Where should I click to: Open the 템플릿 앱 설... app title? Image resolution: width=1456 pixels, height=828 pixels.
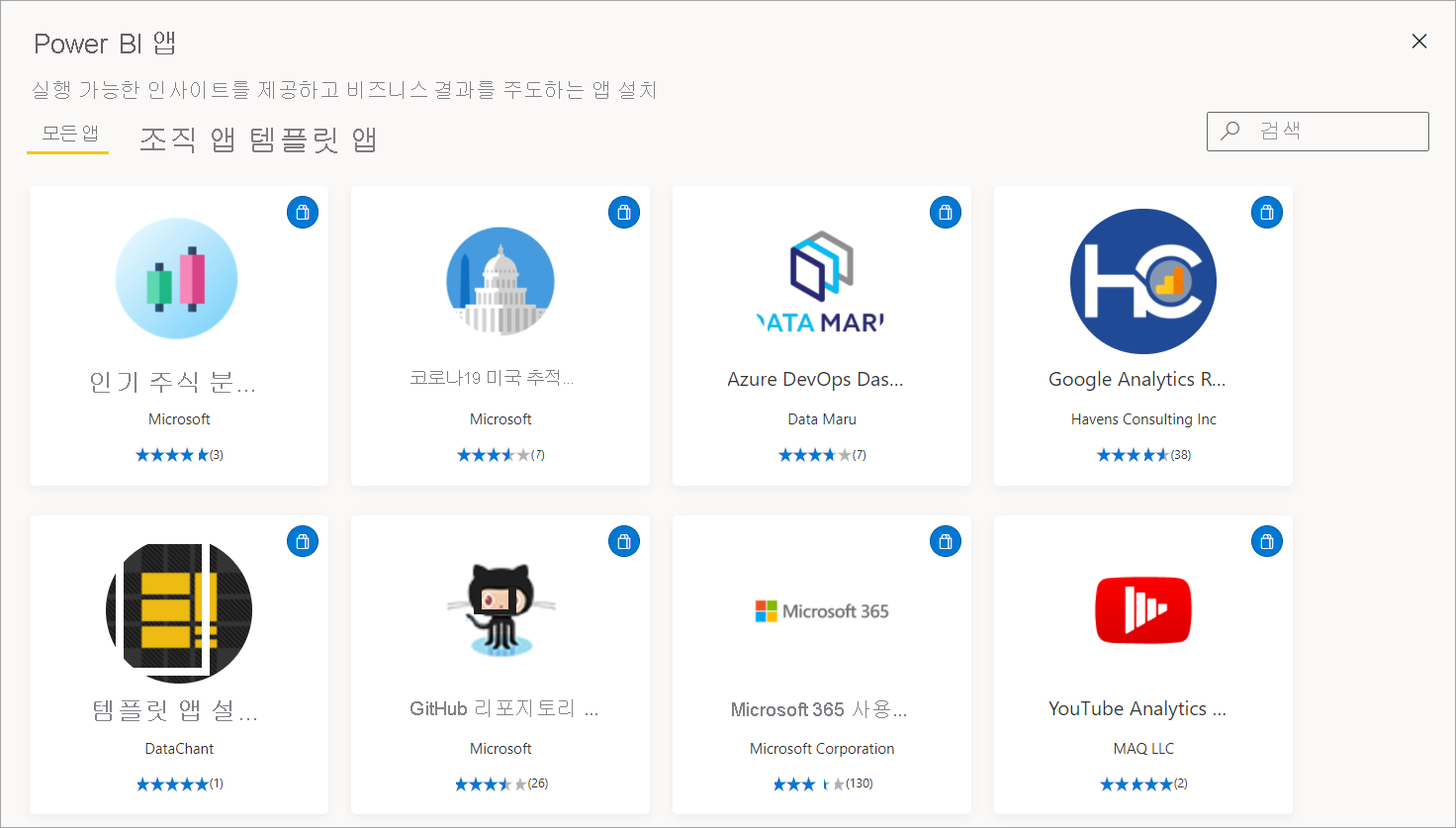[x=175, y=710]
